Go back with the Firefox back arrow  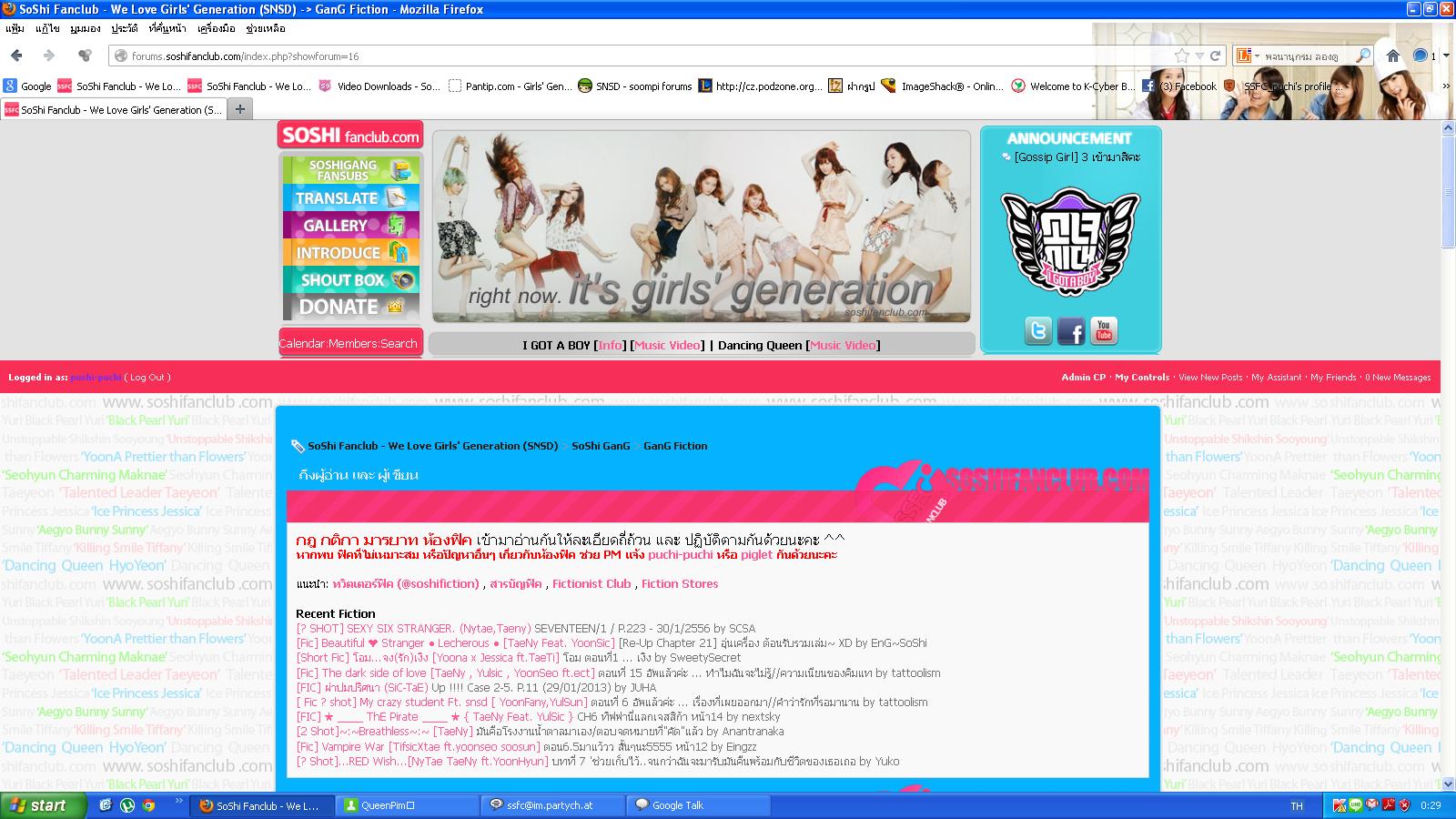coord(16,56)
